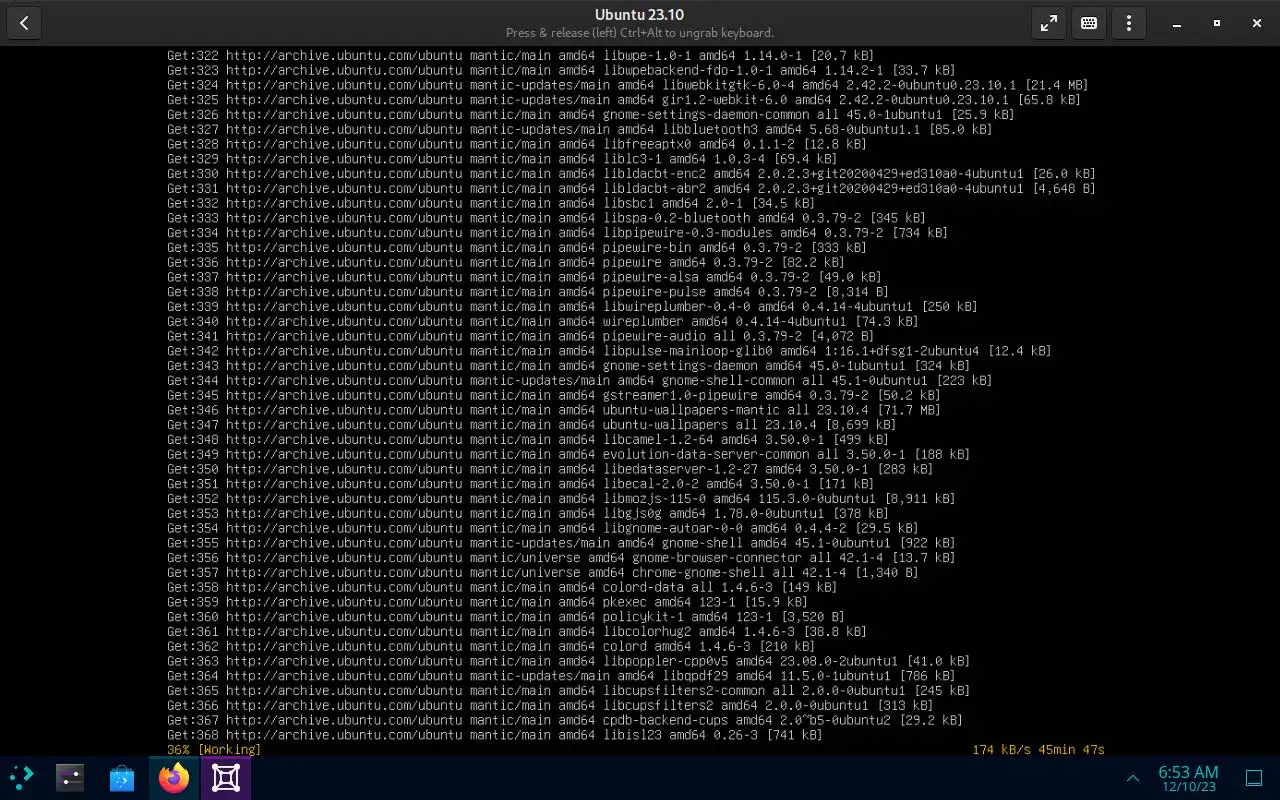Screen dimensions: 1280x800
Task: Click the Get:357 chrome-gnome-shell line
Action: tap(542, 572)
